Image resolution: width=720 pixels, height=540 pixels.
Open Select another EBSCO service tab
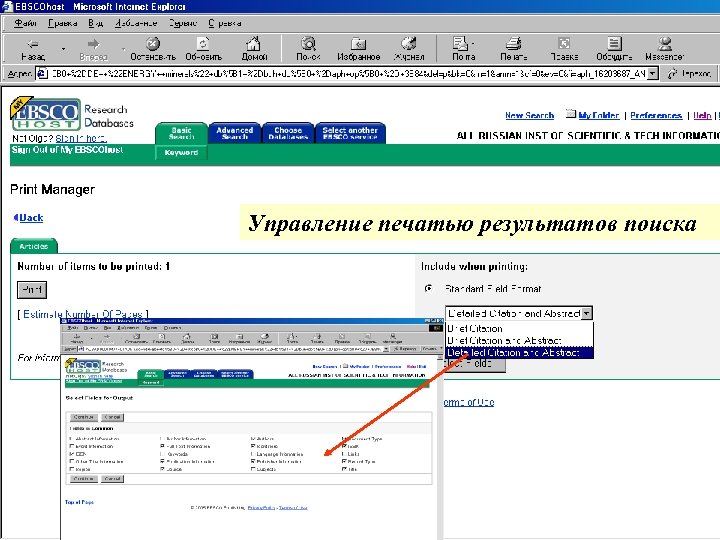pyautogui.click(x=350, y=133)
